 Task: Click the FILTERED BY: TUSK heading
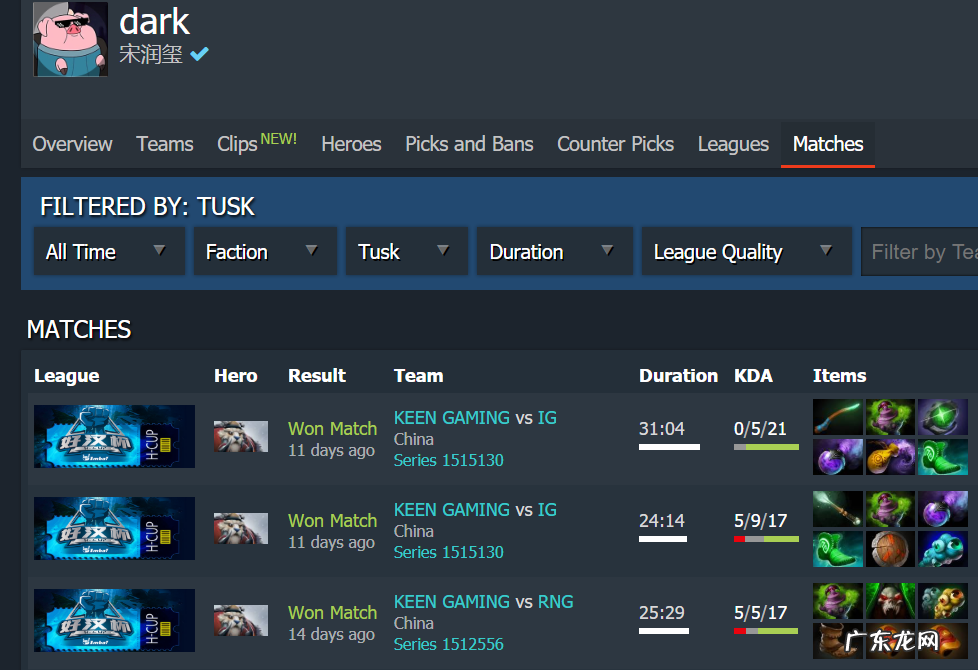point(147,206)
